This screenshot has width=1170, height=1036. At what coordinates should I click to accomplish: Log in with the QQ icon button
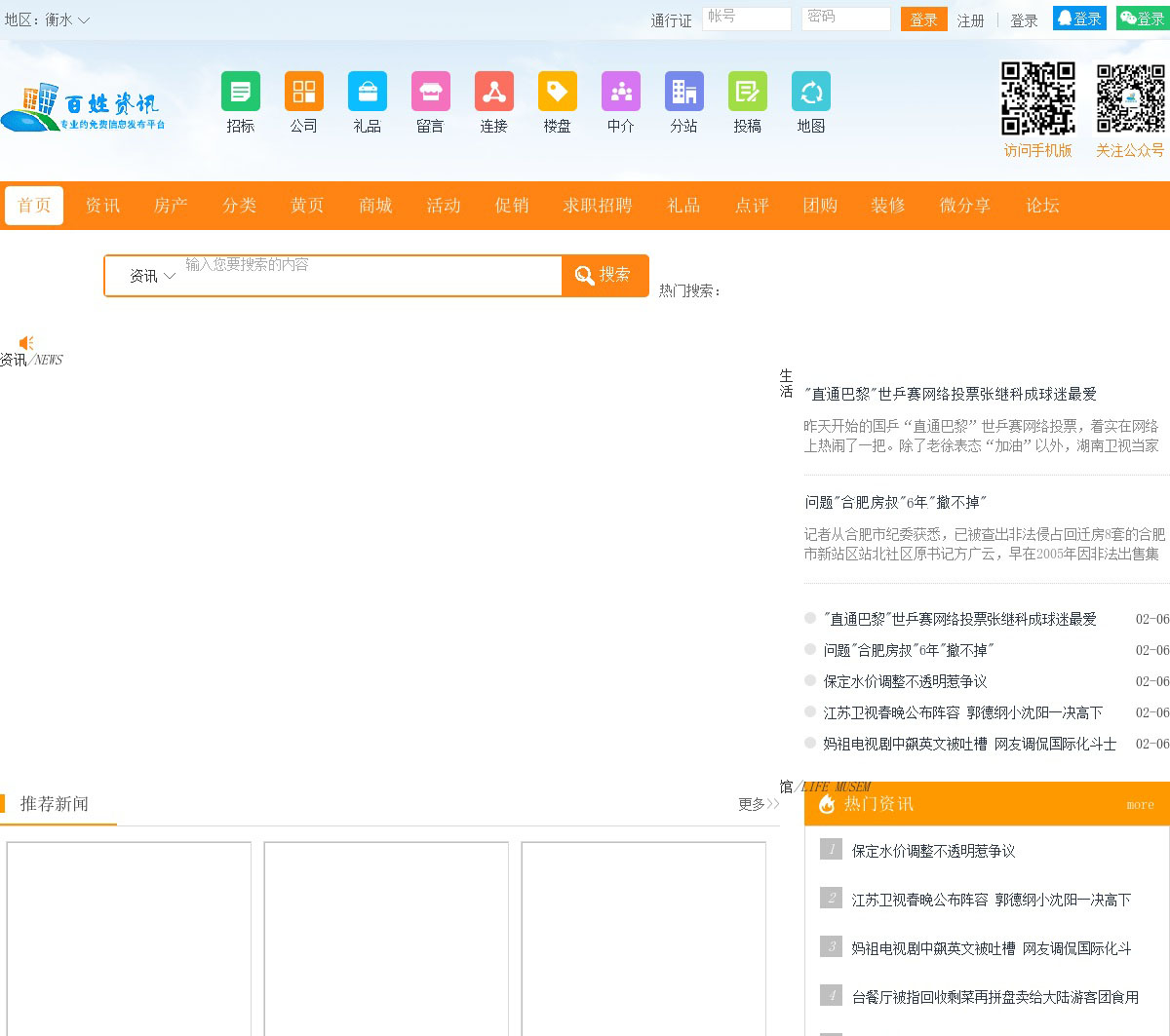(1078, 19)
